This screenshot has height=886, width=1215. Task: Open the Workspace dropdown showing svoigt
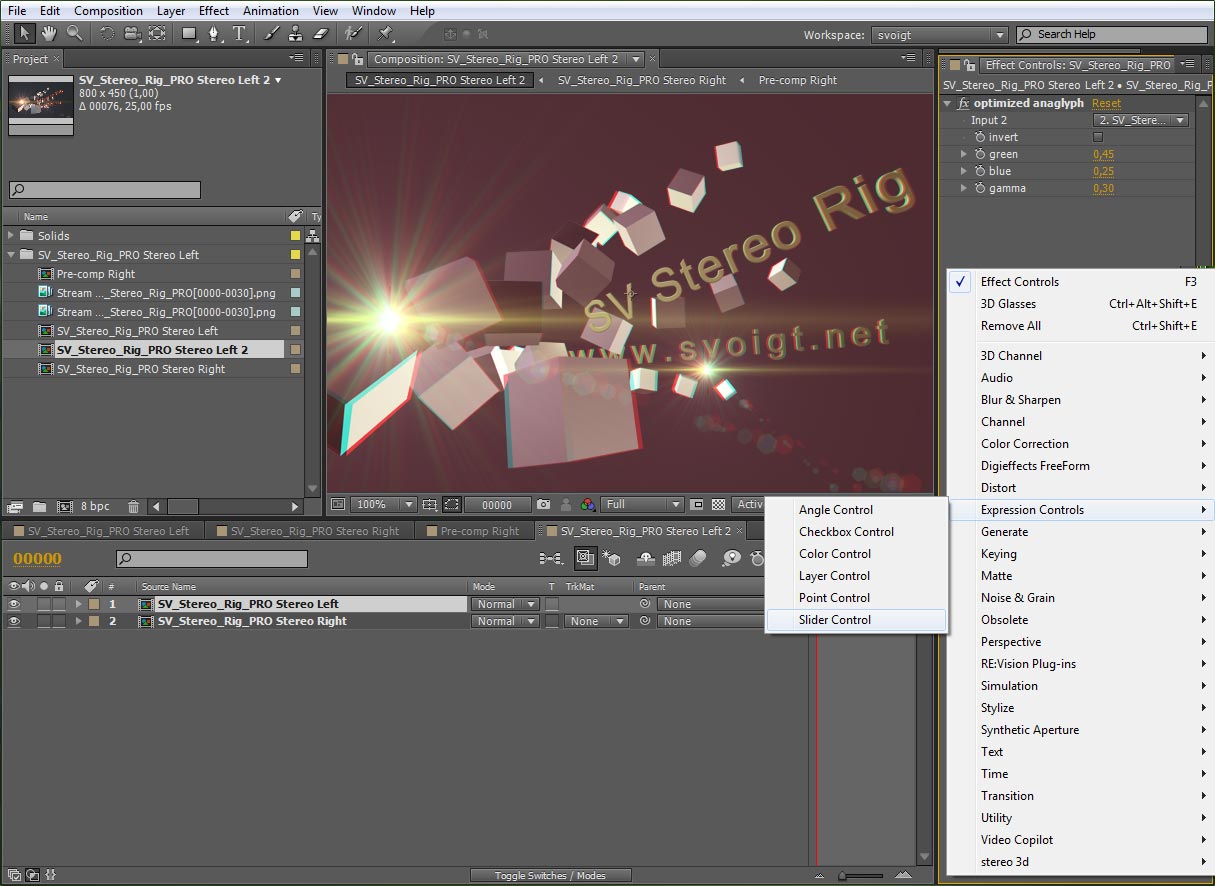pos(940,35)
